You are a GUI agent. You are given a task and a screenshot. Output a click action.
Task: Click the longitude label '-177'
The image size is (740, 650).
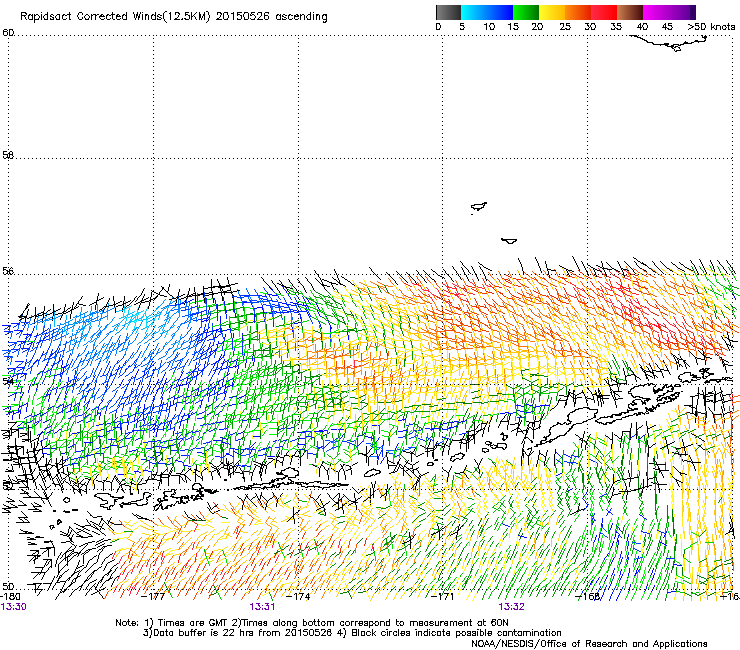point(153,596)
